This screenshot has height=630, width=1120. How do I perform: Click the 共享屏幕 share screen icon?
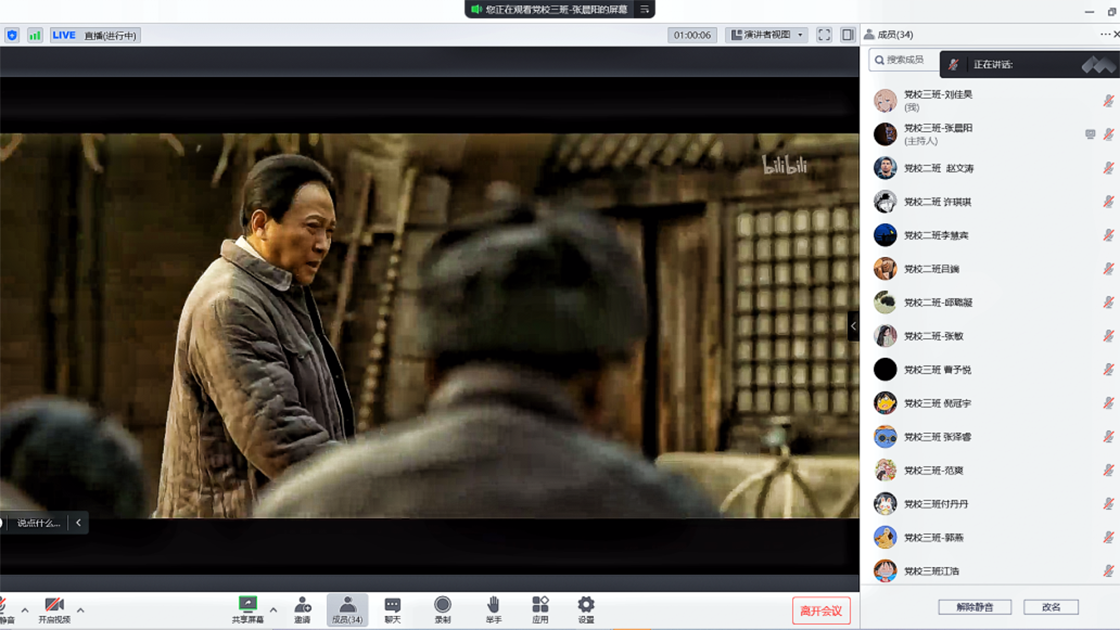[248, 604]
